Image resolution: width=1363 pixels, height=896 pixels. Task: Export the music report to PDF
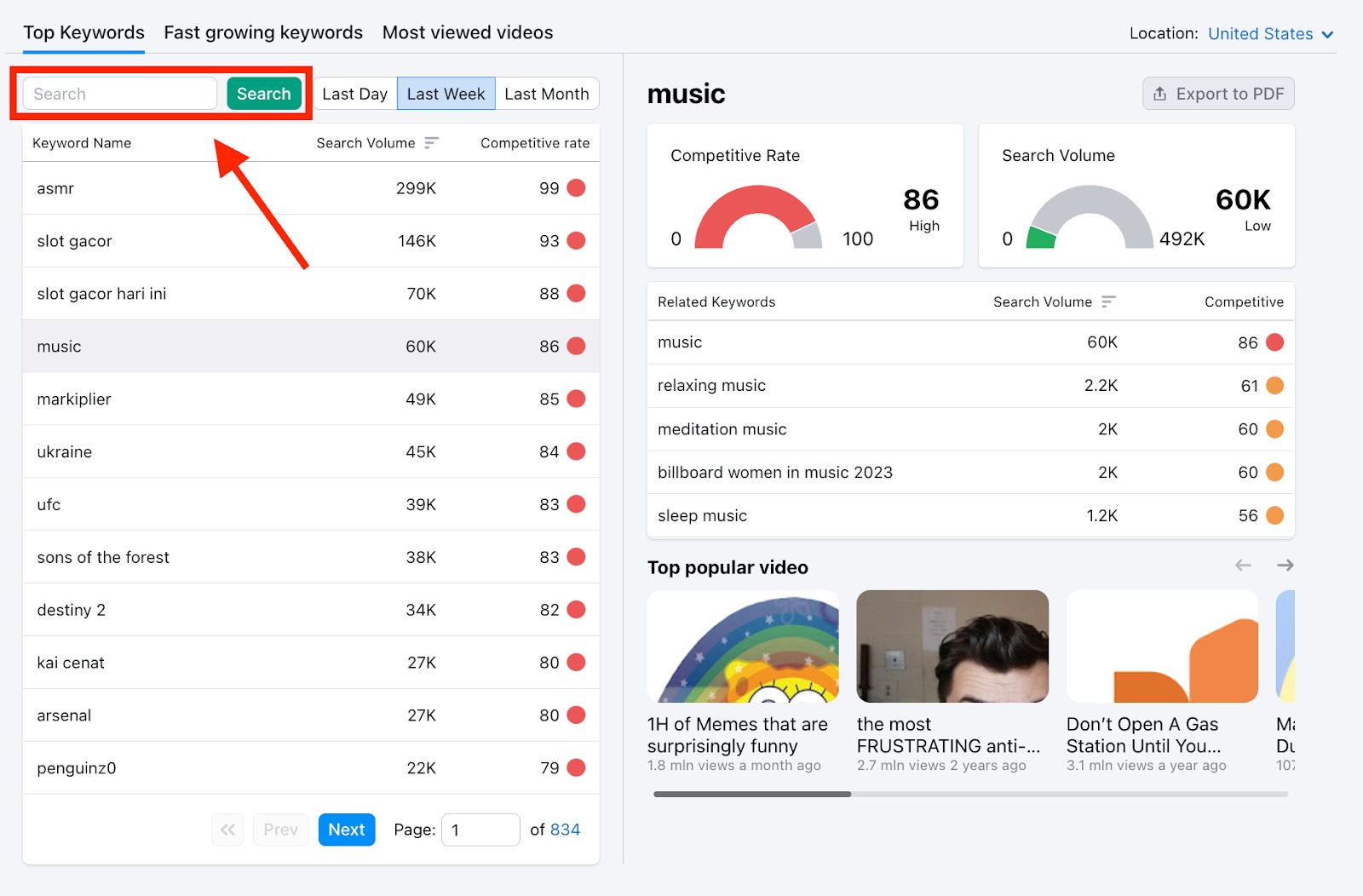[1217, 94]
